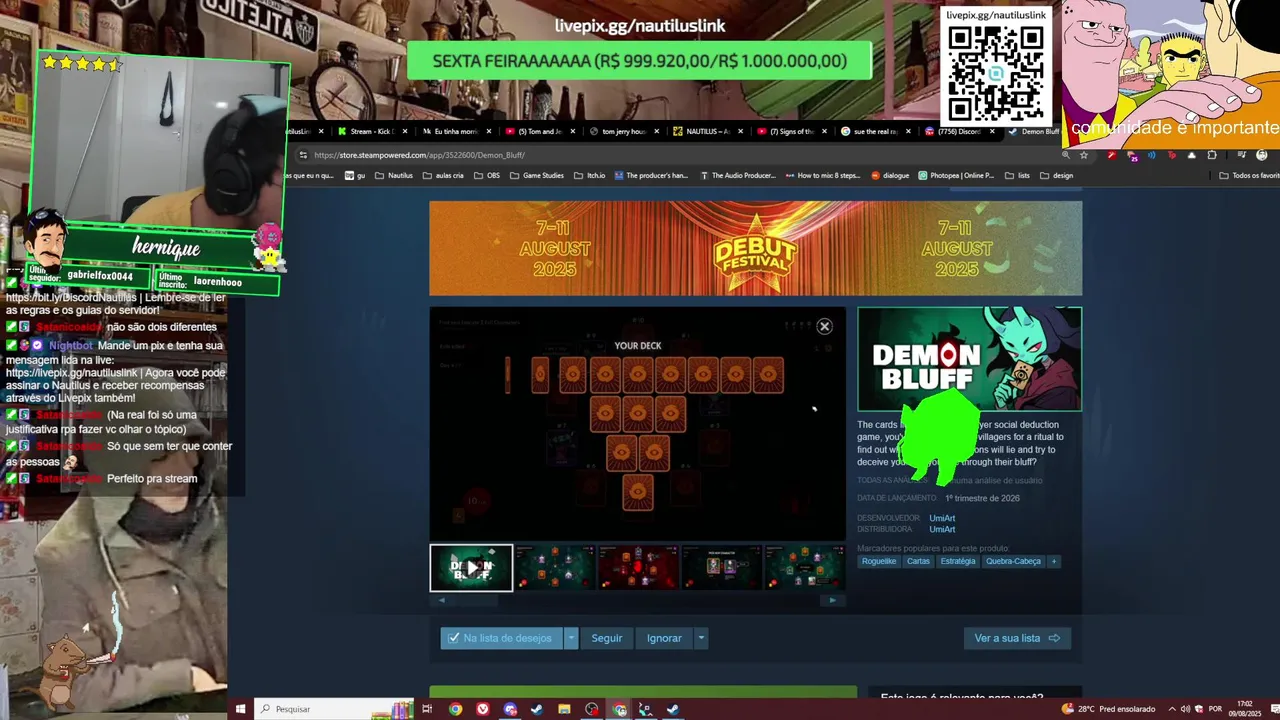Open the Windows Start menu
Screen dimensions: 1280x720
pos(240,709)
